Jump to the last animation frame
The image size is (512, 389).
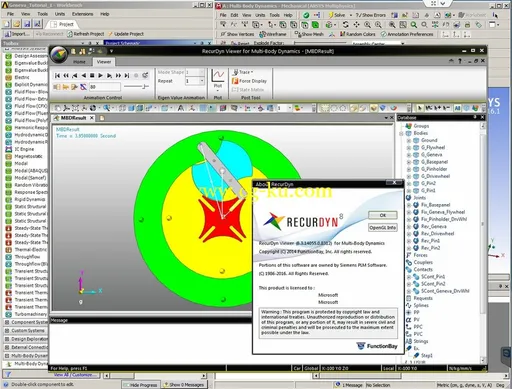coord(127,76)
